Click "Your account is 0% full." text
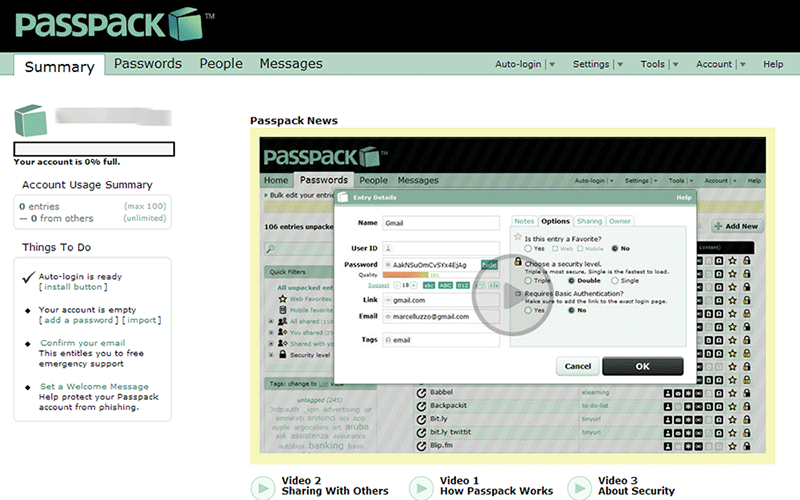800x500 pixels. click(x=67, y=162)
